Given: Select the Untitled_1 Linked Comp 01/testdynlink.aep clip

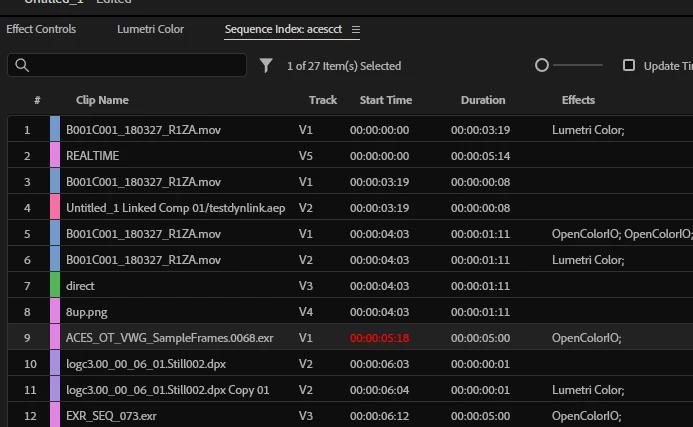Looking at the screenshot, I should (175, 208).
